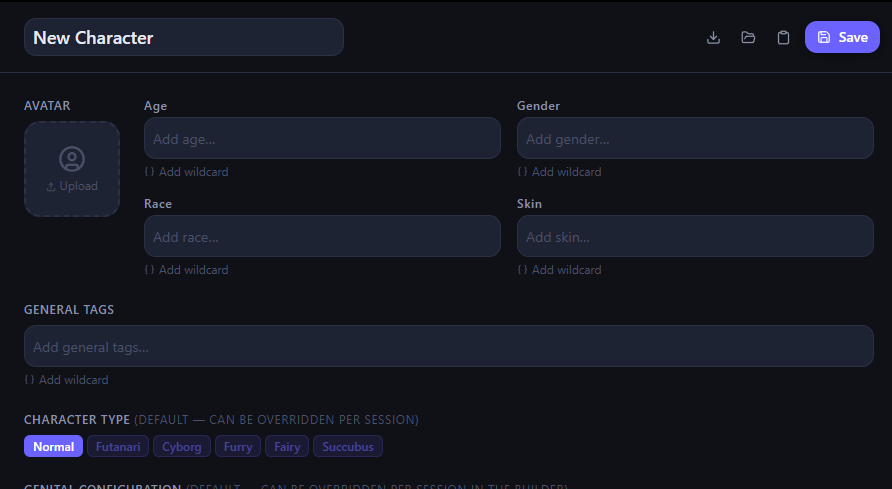Open the folder load icon
Image resolution: width=892 pixels, height=489 pixels.
pyautogui.click(x=748, y=38)
